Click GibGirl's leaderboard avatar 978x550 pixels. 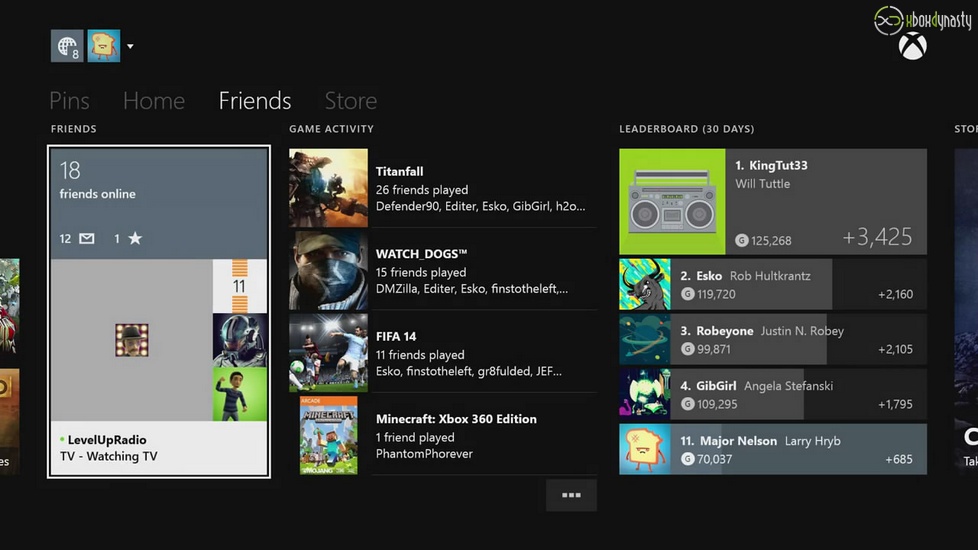(x=644, y=392)
